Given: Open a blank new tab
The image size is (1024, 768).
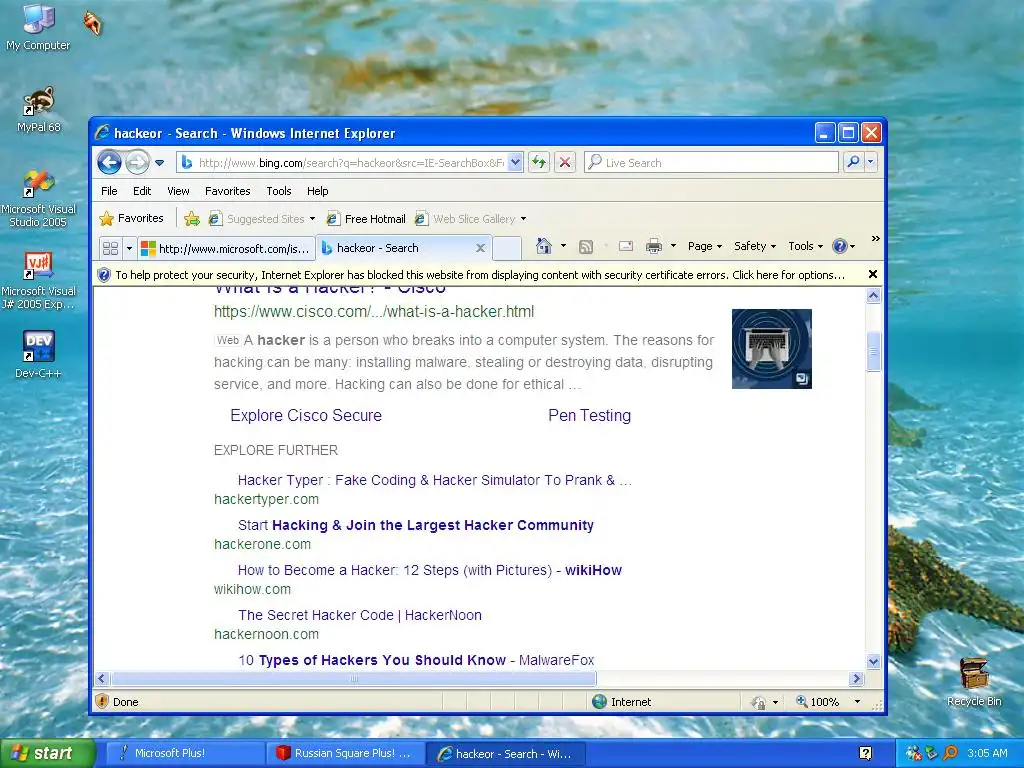Looking at the screenshot, I should click(x=507, y=248).
